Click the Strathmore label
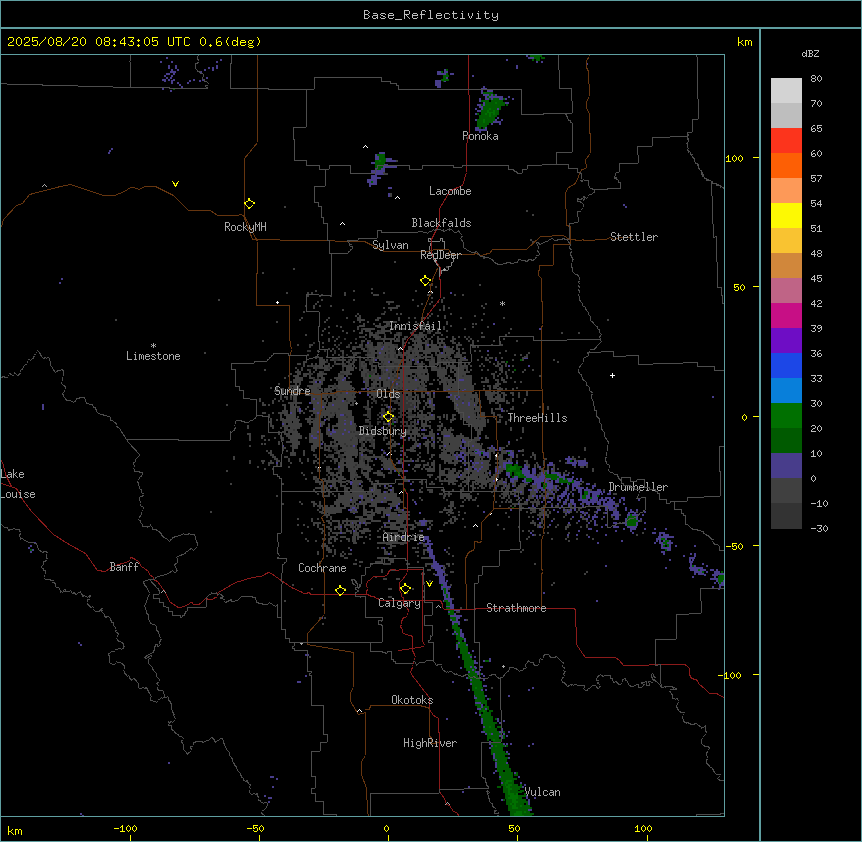This screenshot has height=842, width=862. (516, 608)
